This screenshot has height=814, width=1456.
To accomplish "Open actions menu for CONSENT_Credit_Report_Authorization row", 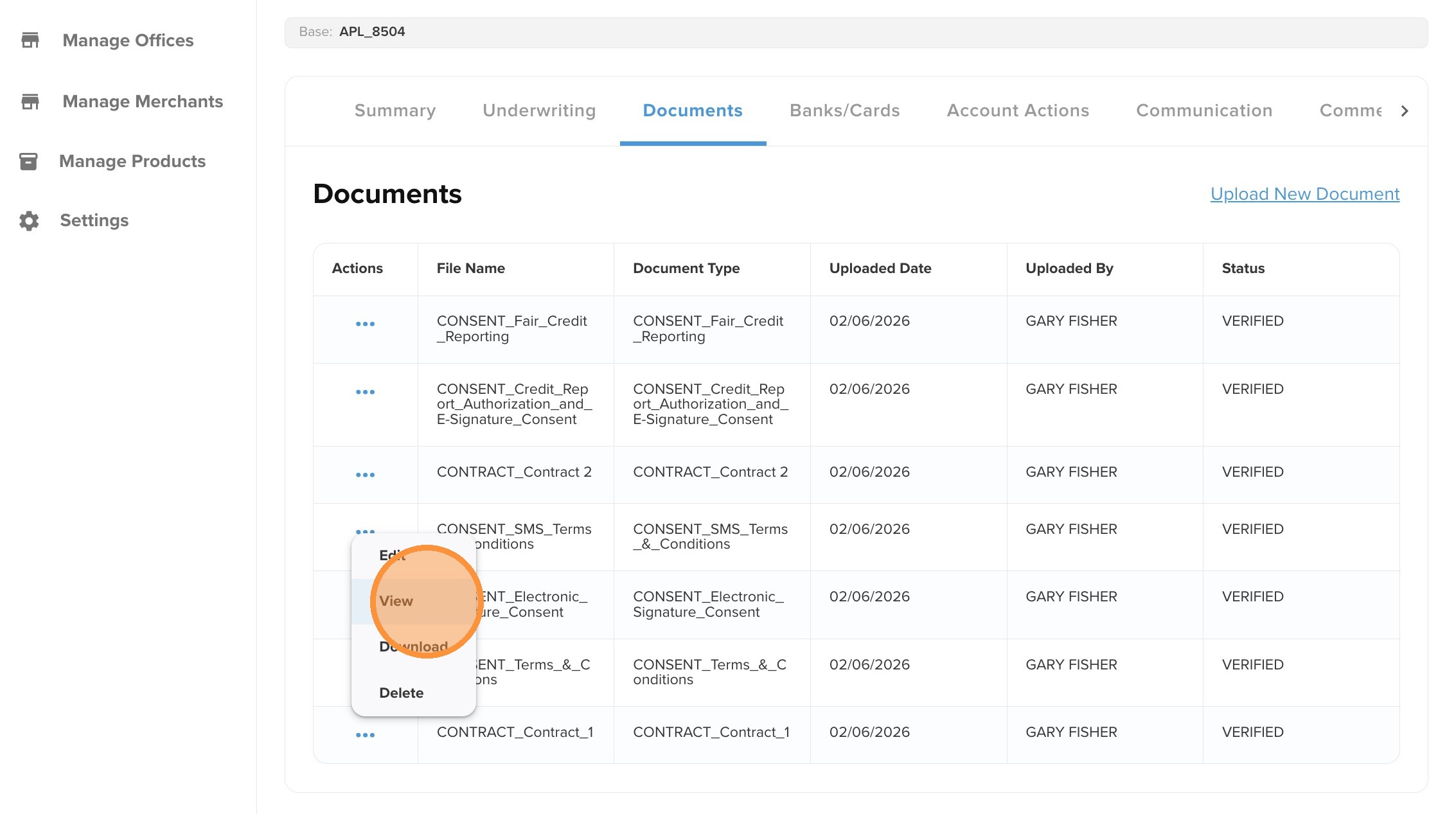I will (x=365, y=392).
